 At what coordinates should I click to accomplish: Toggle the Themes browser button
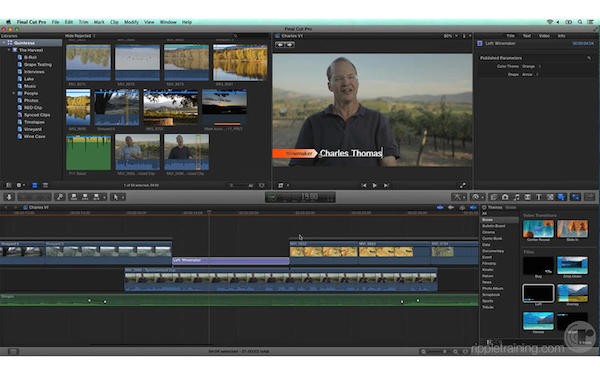(561, 197)
